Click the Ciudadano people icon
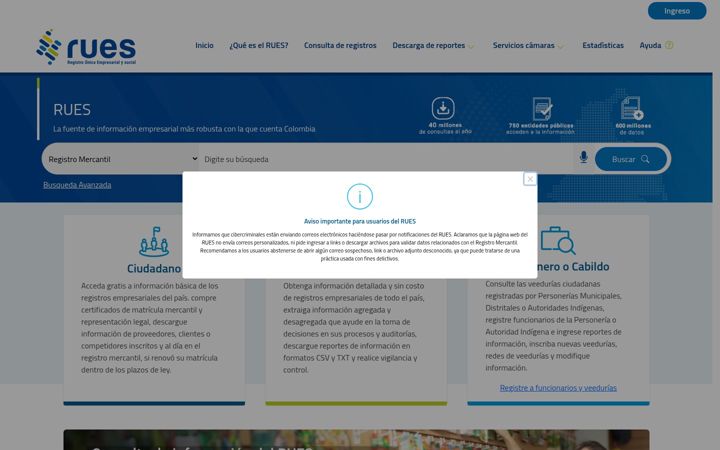This screenshot has width=720, height=450. [x=154, y=242]
